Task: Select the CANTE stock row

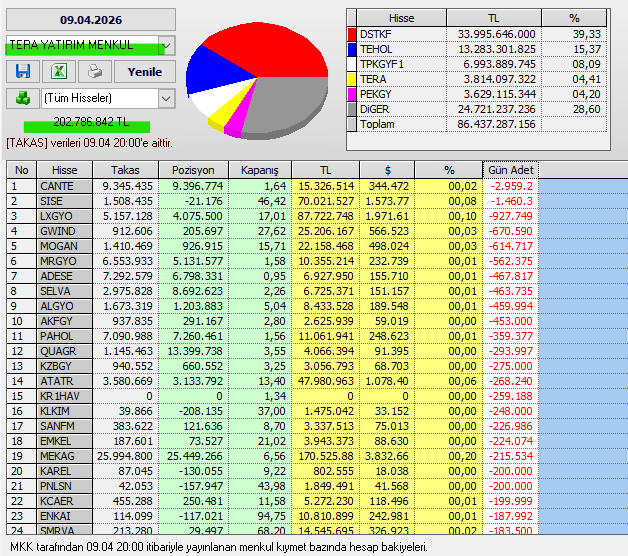Action: [272, 186]
